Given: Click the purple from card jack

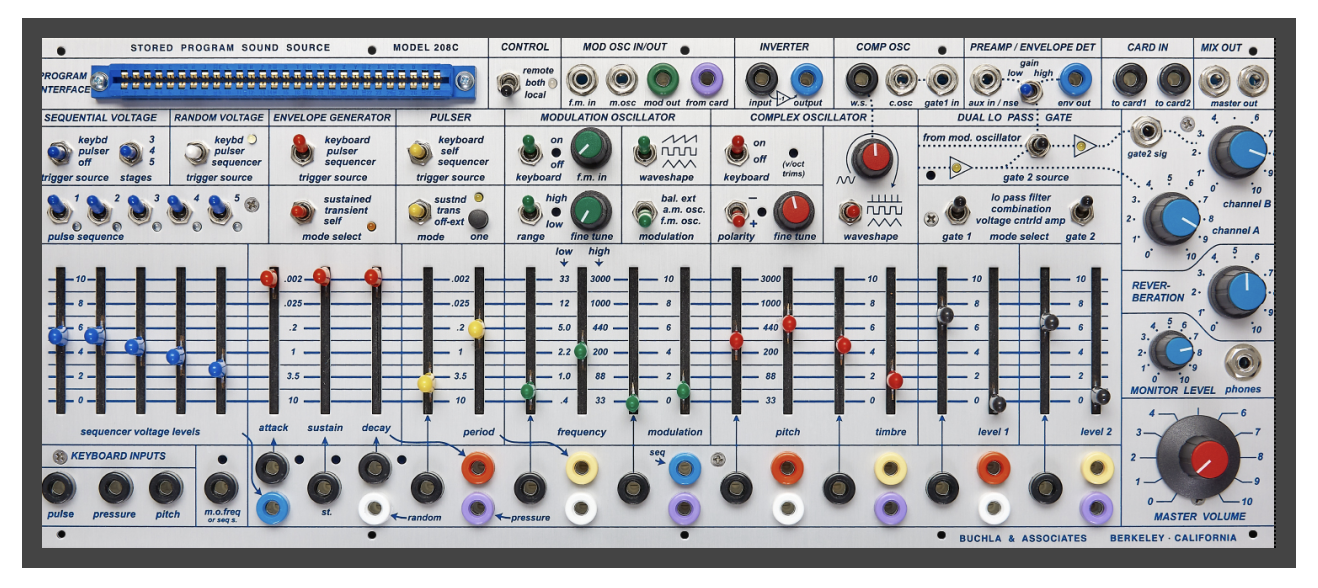Looking at the screenshot, I should pos(707,79).
